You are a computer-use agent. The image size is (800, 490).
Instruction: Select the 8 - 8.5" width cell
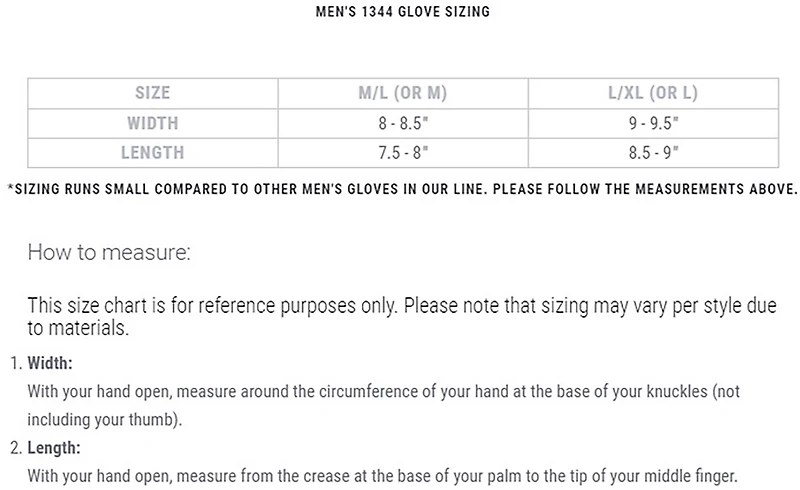[403, 123]
